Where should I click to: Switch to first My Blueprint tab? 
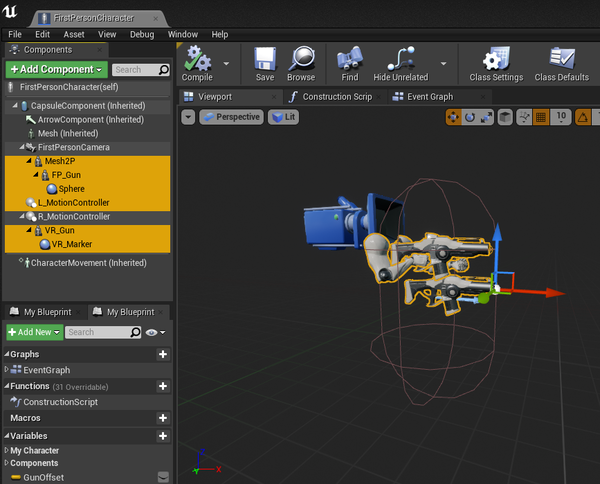point(47,312)
